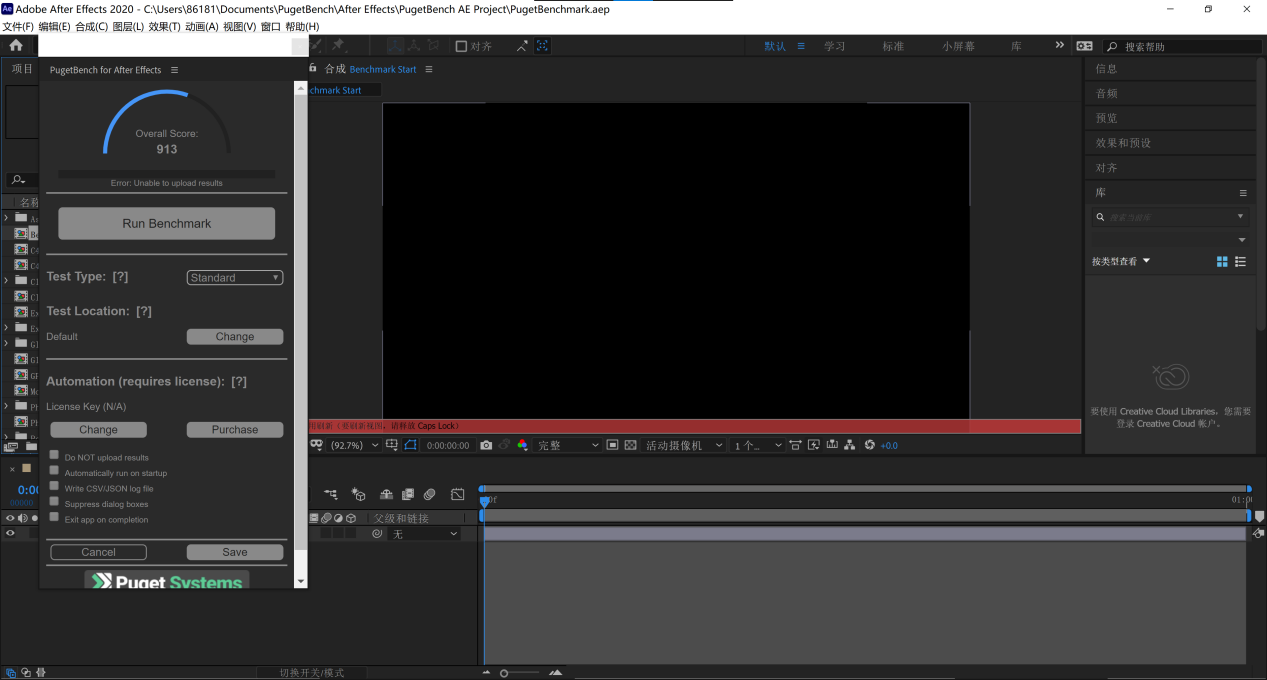Open the composition panel menu icon
The height and width of the screenshot is (680, 1267).
[429, 69]
